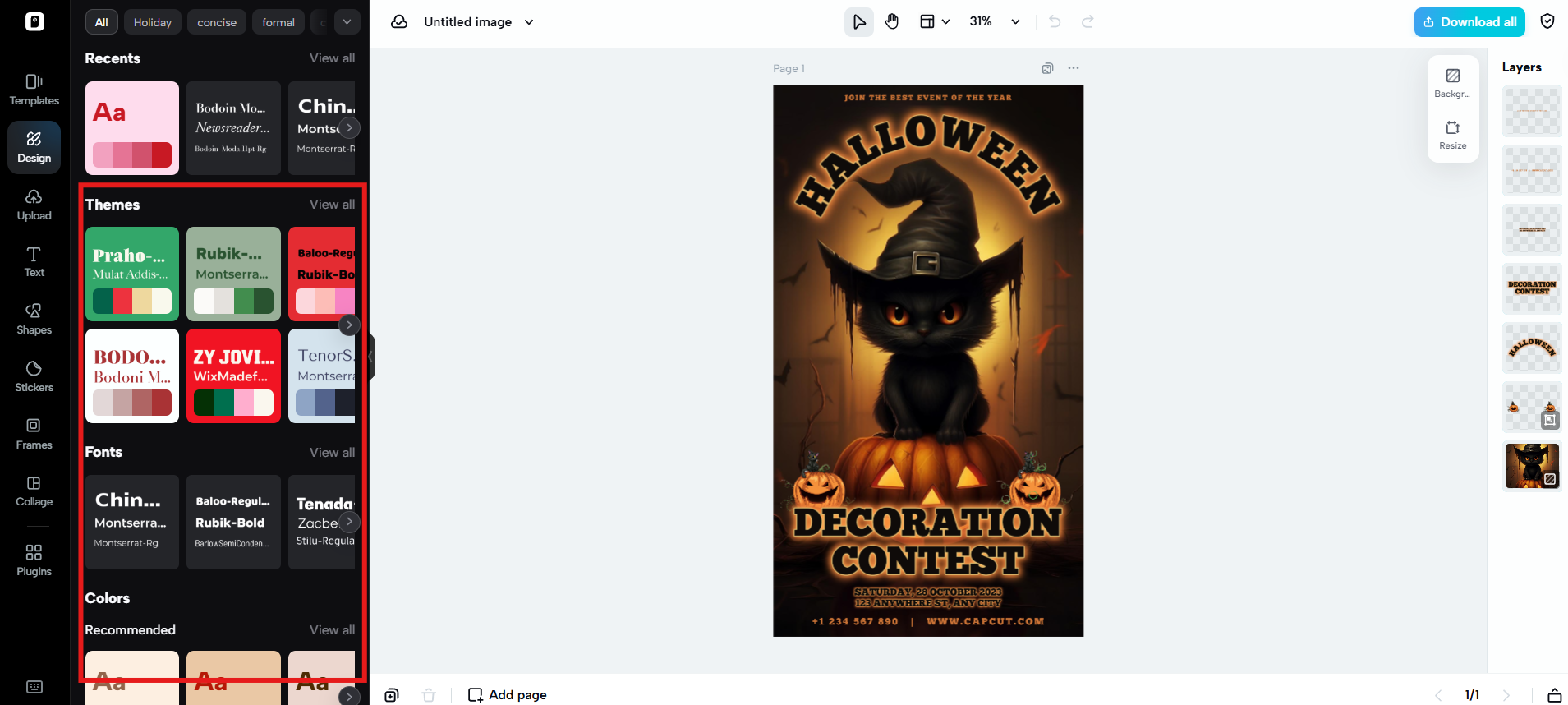Screen dimensions: 1568x705
Task: Apply the TenorS Montserrat blue theme
Action: (x=322, y=376)
